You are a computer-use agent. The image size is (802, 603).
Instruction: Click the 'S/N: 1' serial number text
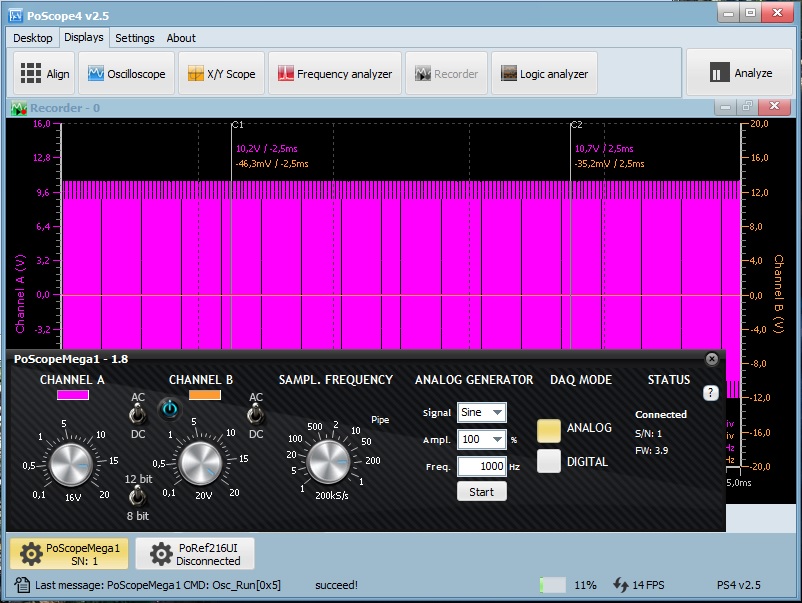[x=648, y=434]
